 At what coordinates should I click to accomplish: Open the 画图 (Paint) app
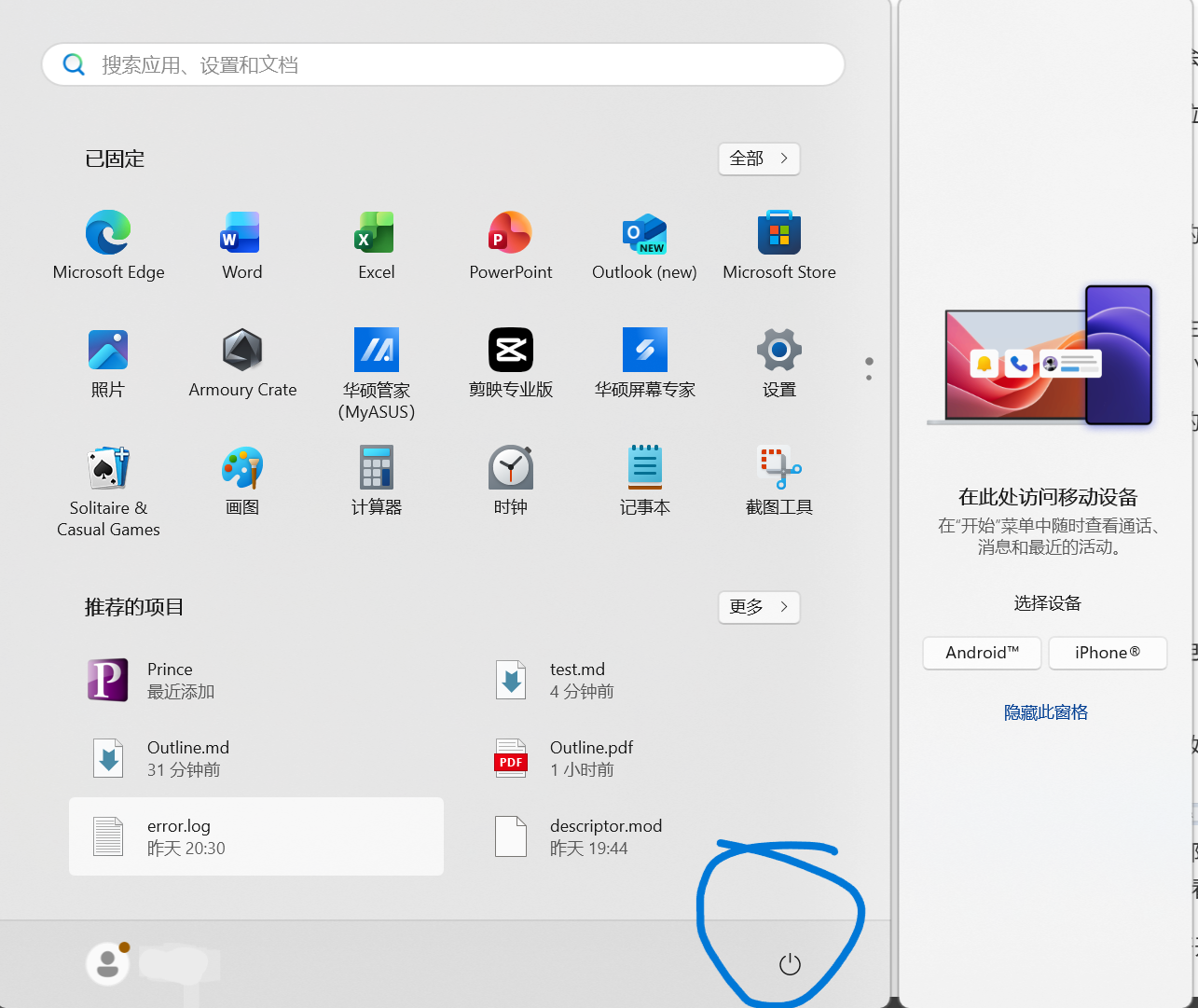(242, 480)
